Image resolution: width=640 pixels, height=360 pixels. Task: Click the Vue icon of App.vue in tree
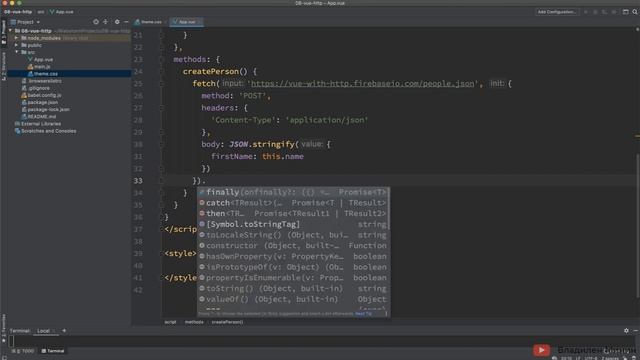point(30,60)
